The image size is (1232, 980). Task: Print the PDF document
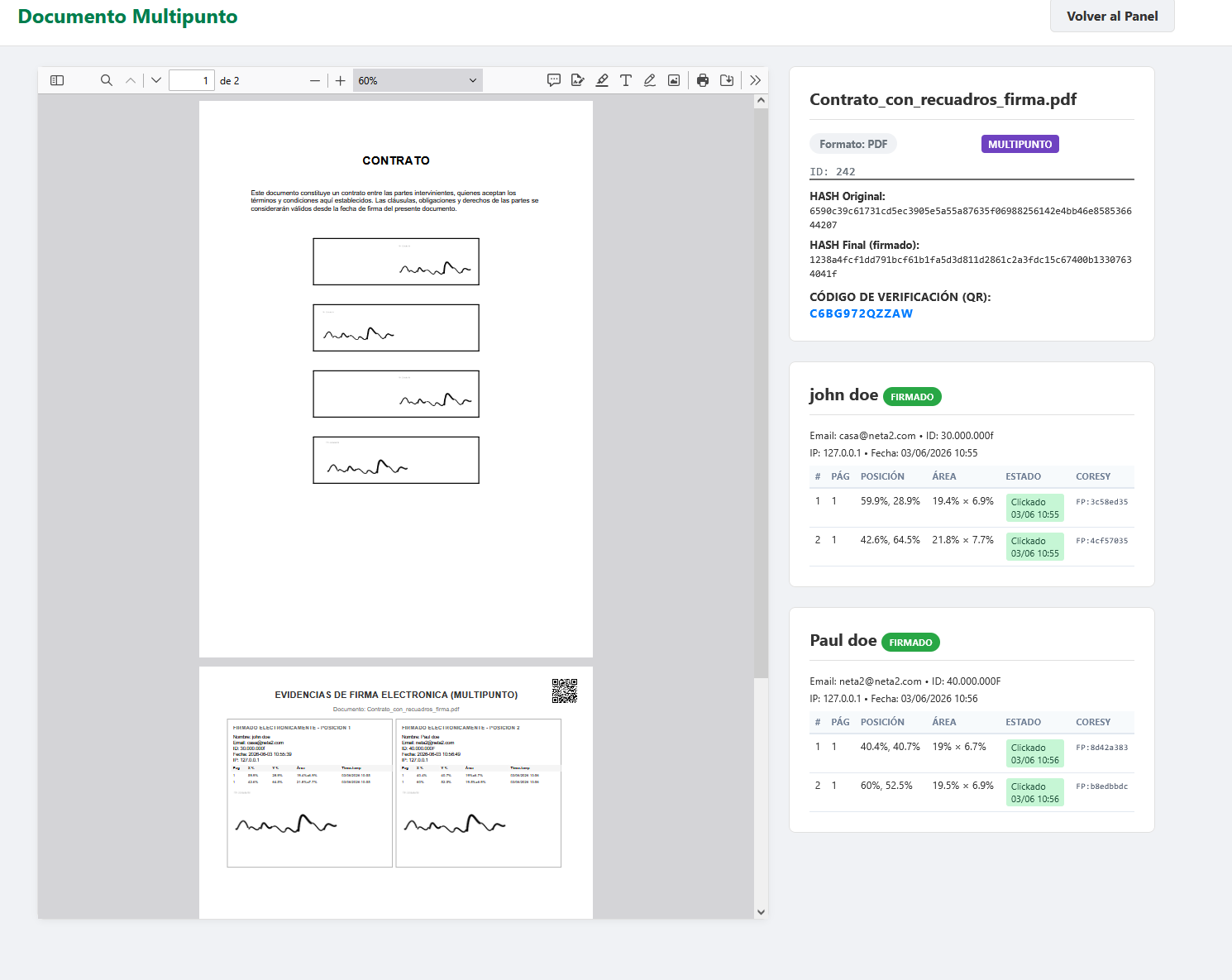(703, 80)
